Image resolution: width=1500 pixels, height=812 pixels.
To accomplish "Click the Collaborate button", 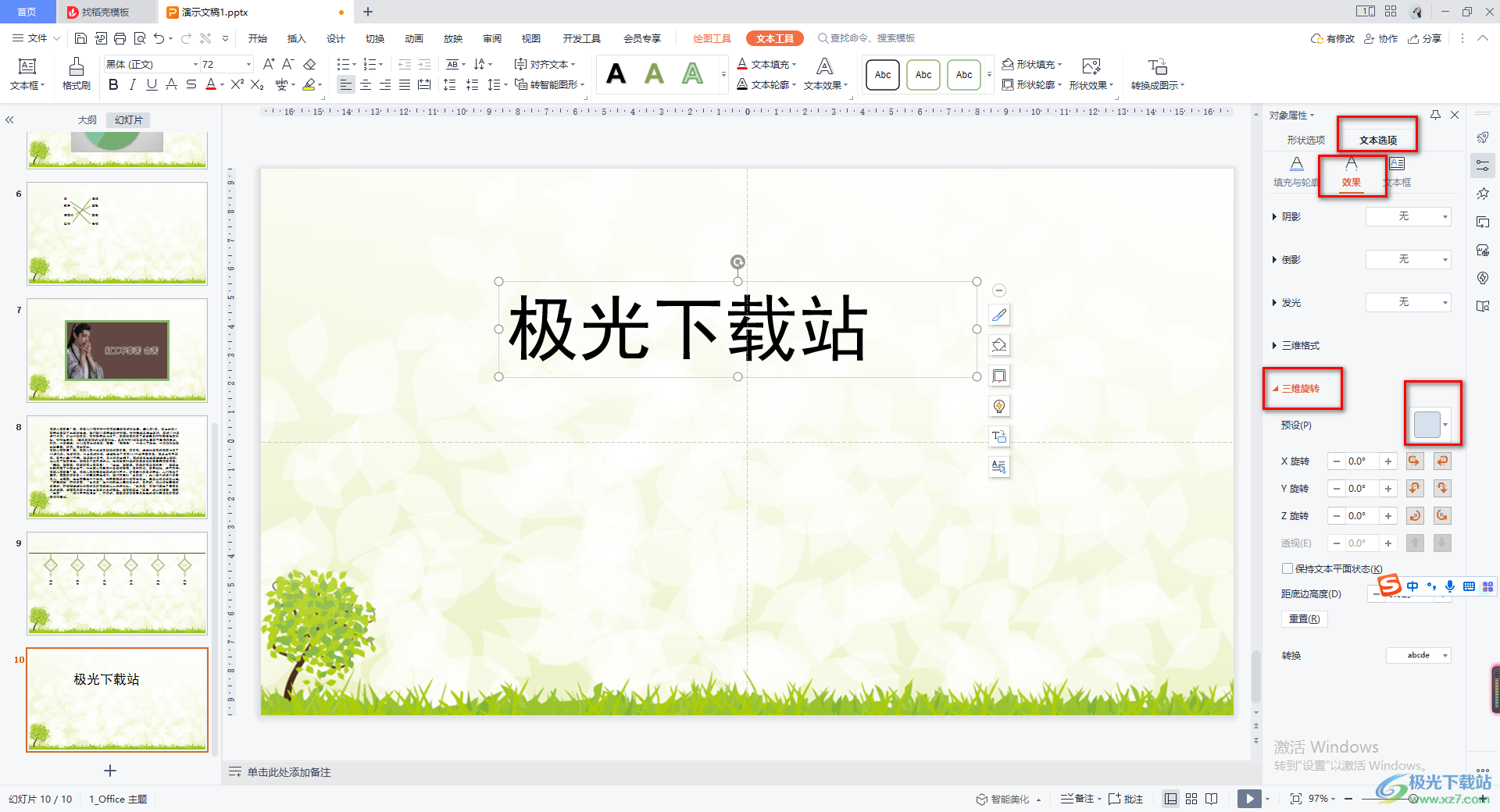I will pos(1381,38).
